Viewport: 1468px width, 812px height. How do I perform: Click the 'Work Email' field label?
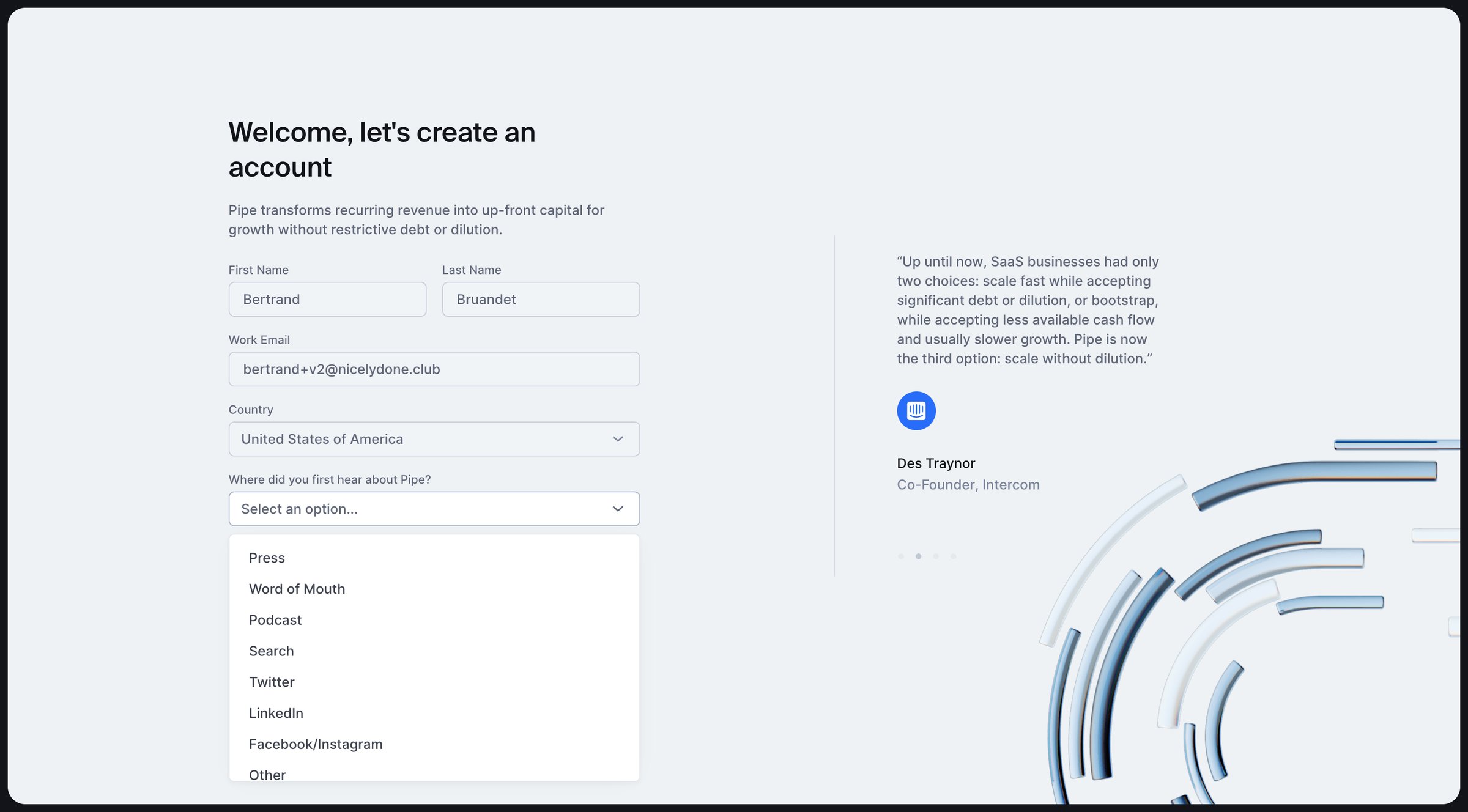tap(259, 339)
